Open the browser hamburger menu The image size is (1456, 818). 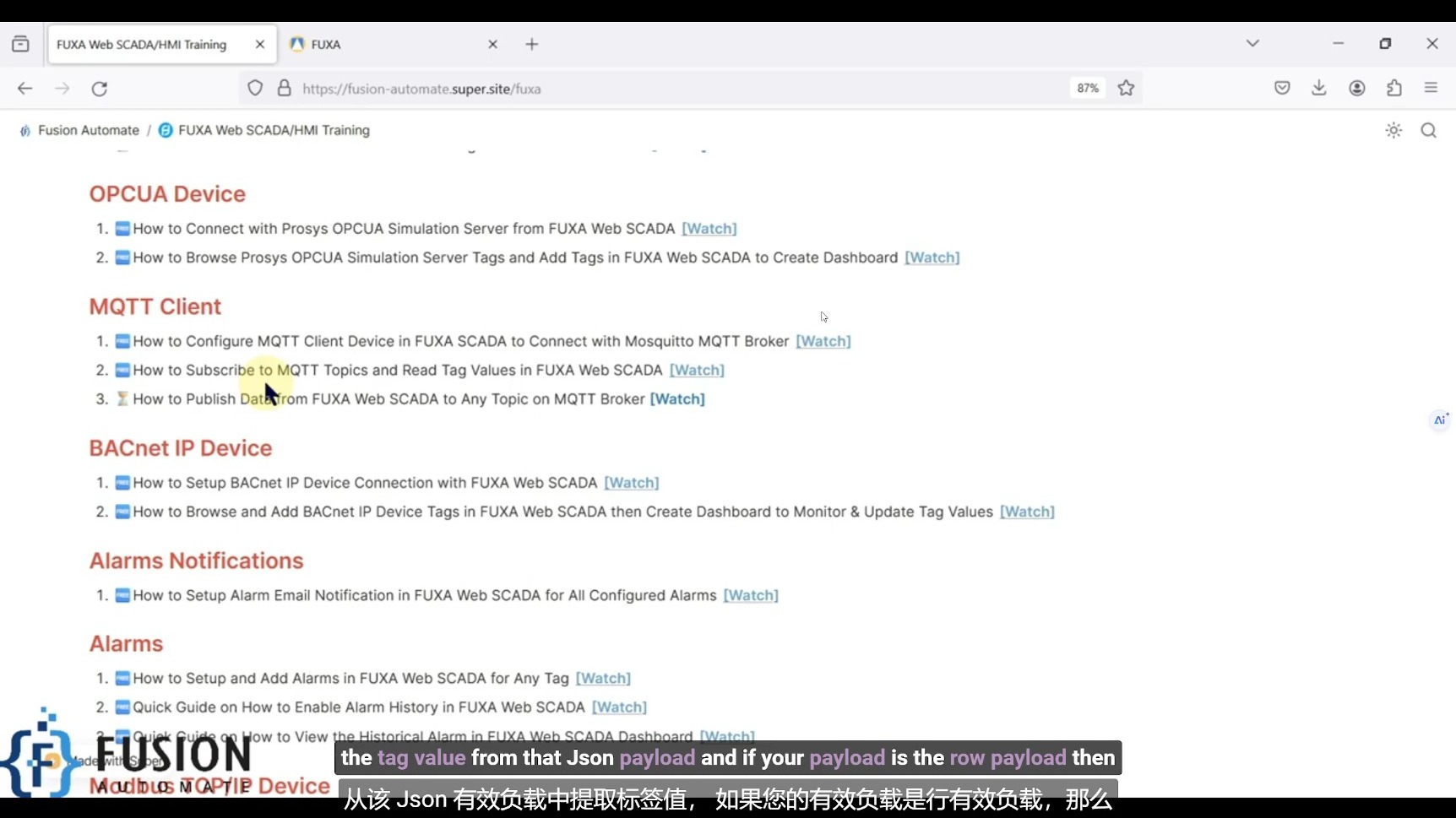1431,88
